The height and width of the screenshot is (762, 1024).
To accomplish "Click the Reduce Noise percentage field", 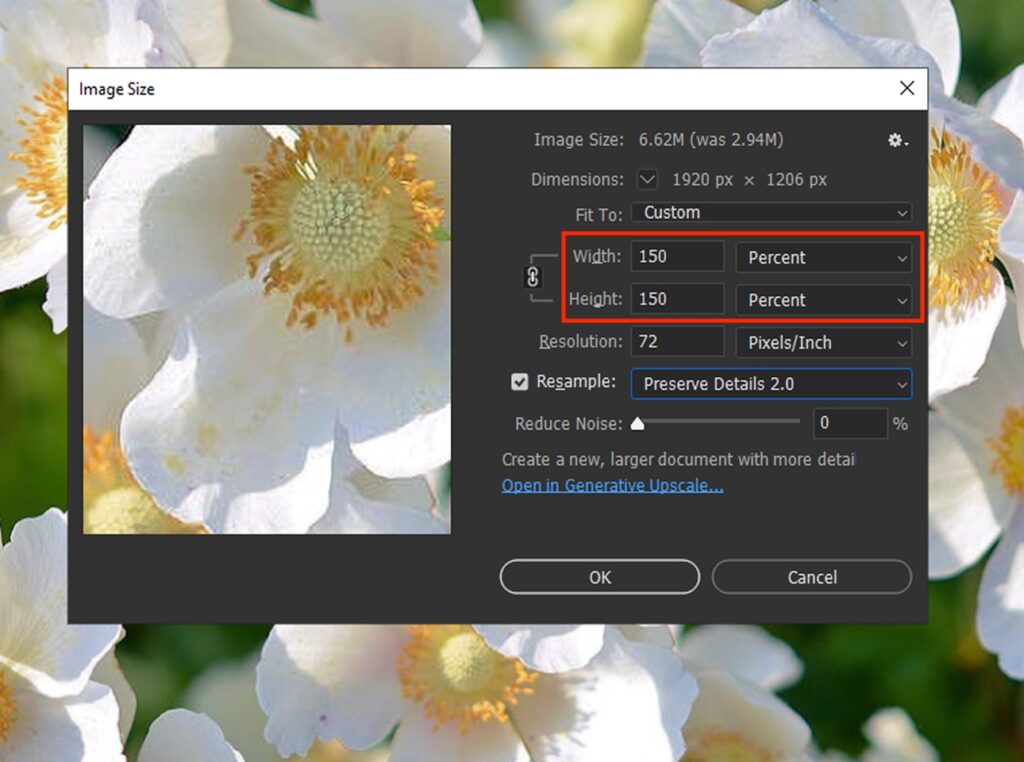I will click(x=851, y=424).
